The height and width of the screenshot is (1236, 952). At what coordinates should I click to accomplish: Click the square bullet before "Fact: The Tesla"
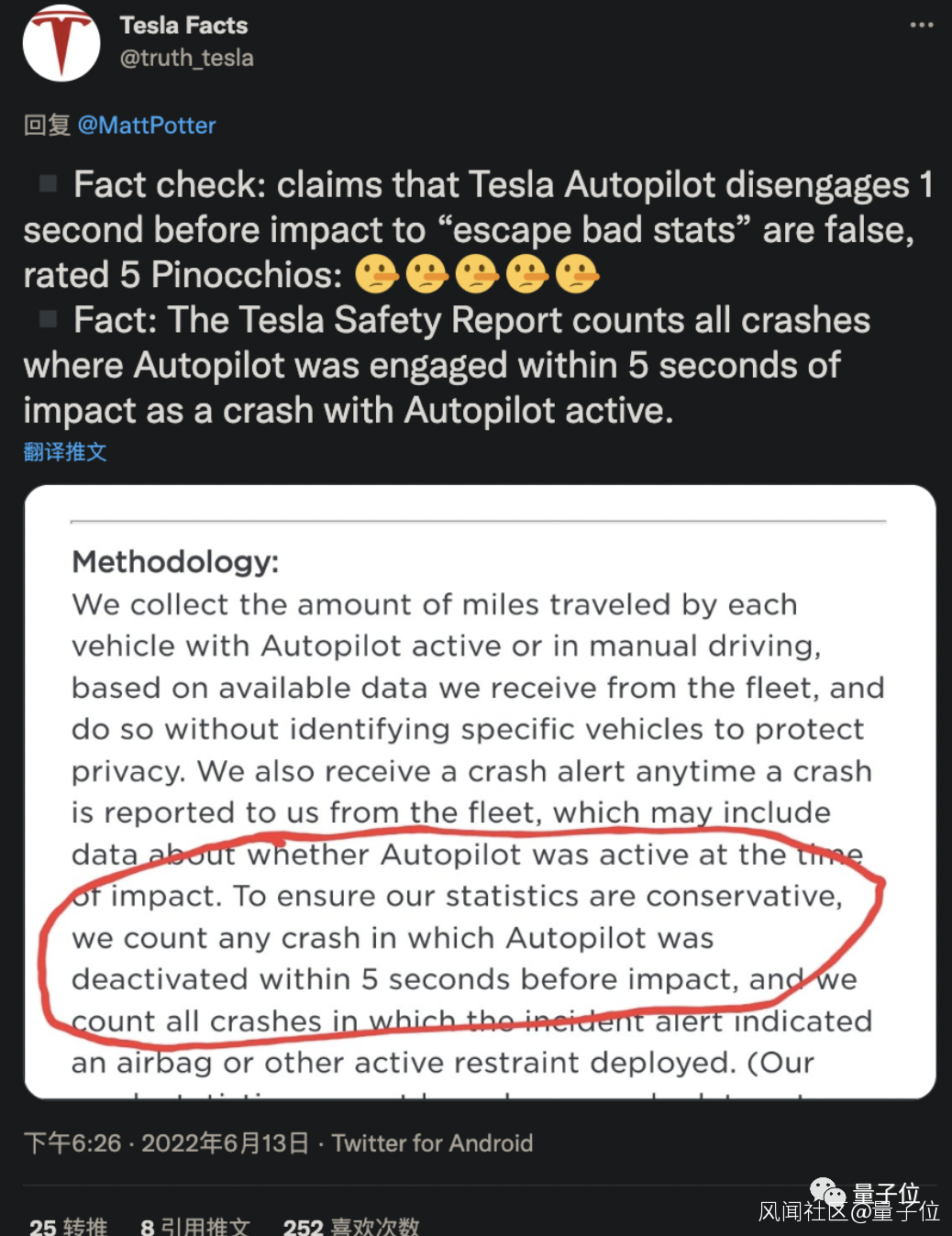point(48,319)
